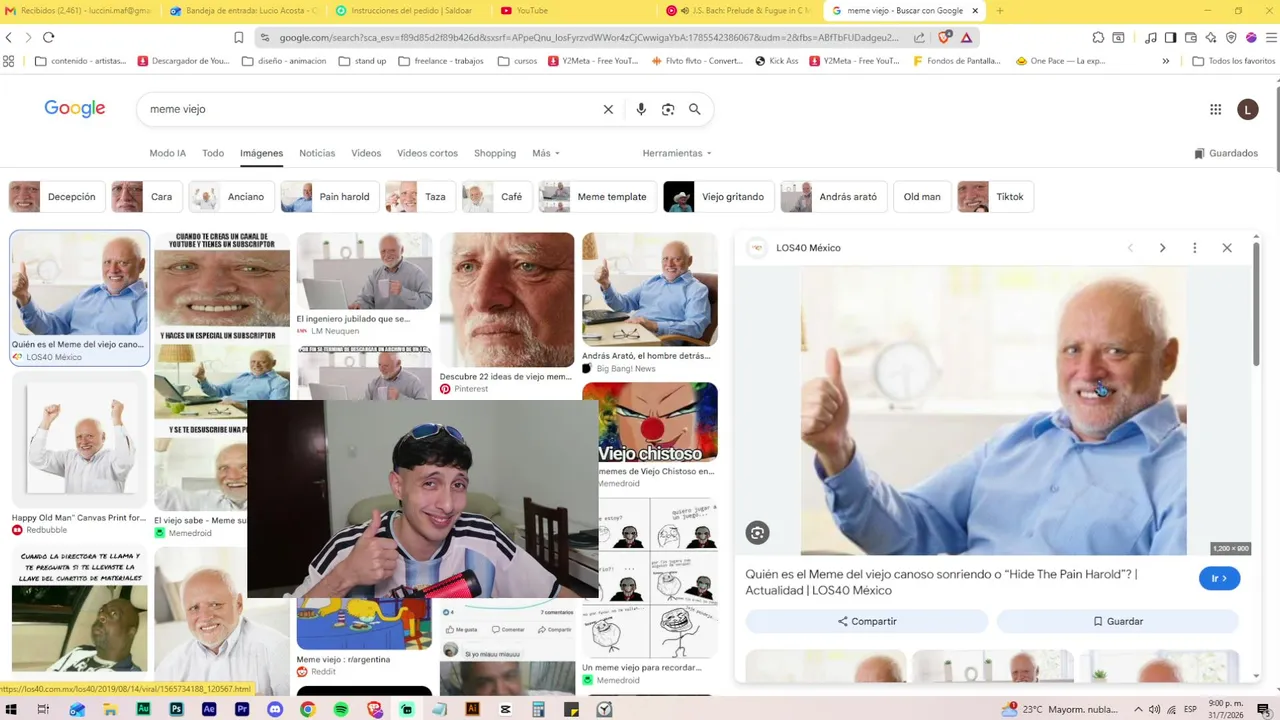1280x720 pixels.
Task: Share this page from the address bar
Action: tap(919, 38)
